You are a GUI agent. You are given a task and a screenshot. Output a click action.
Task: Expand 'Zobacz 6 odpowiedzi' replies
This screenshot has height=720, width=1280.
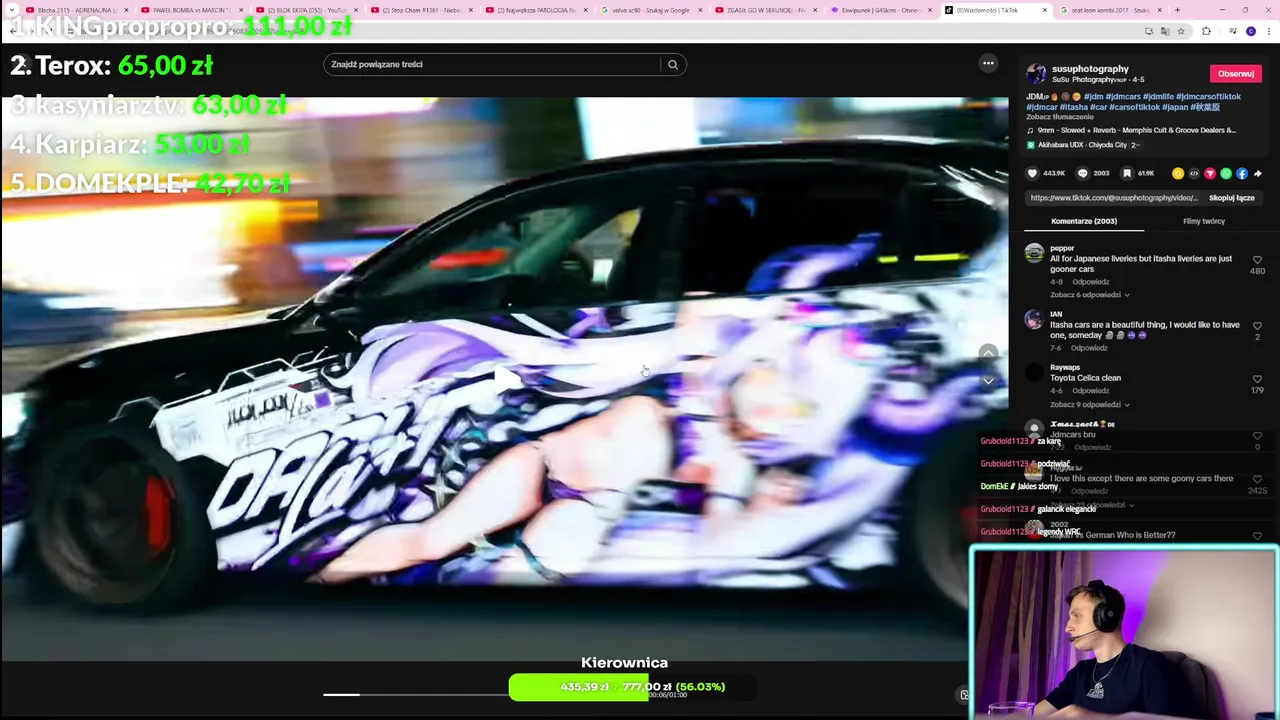(1089, 295)
